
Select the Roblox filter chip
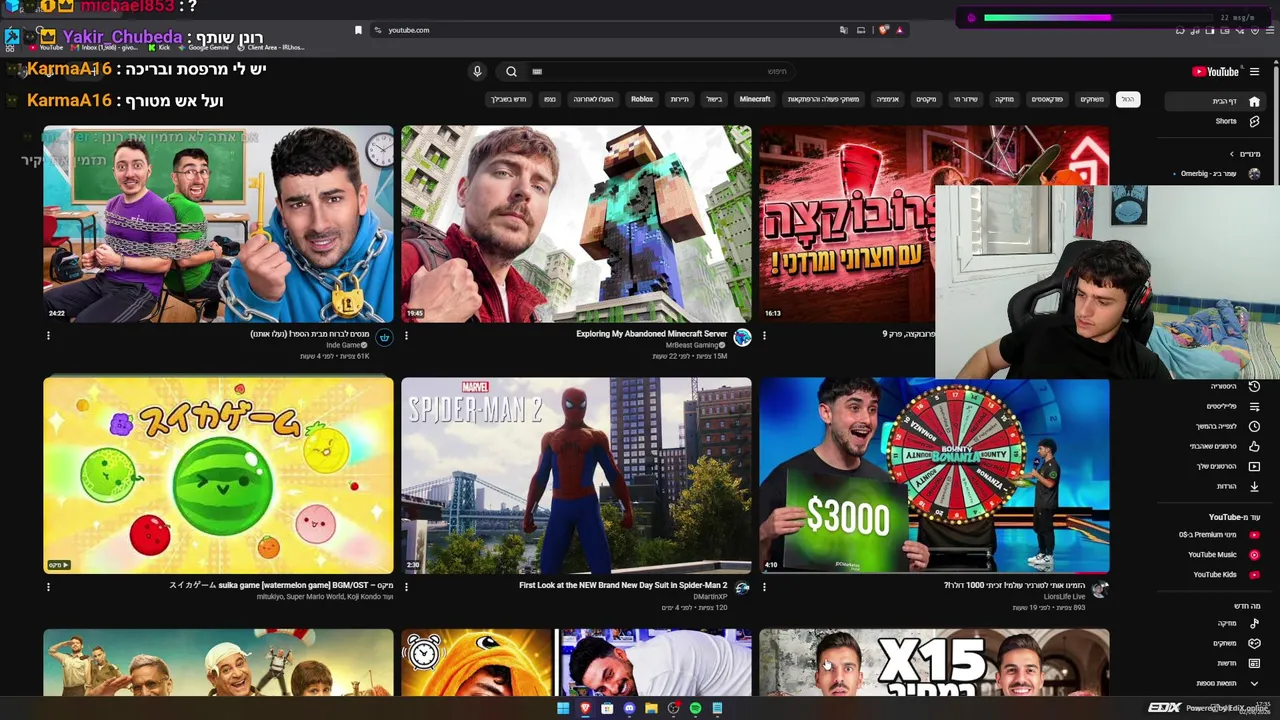(642, 99)
